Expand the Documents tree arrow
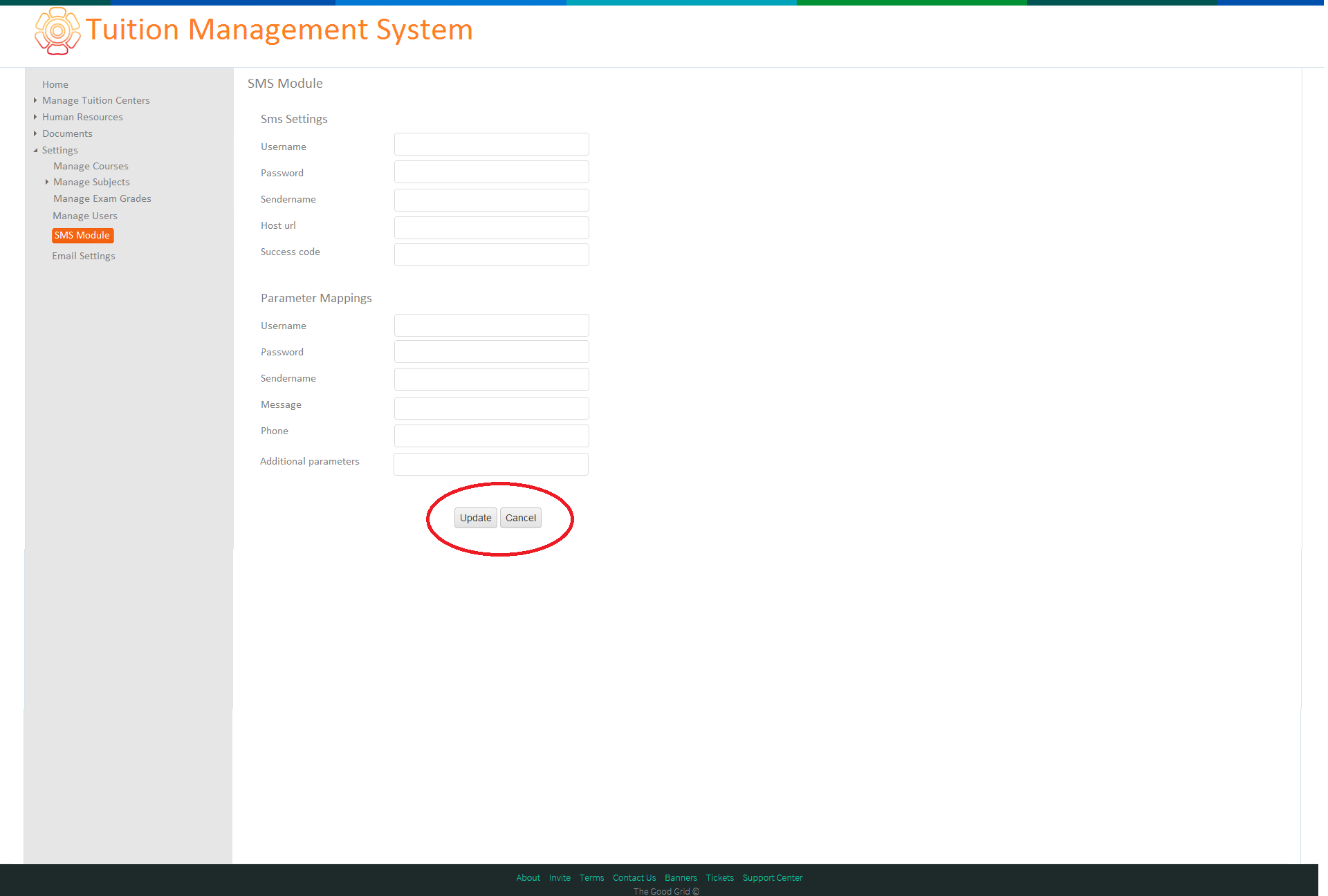This screenshot has height=896, width=1328. (x=35, y=133)
